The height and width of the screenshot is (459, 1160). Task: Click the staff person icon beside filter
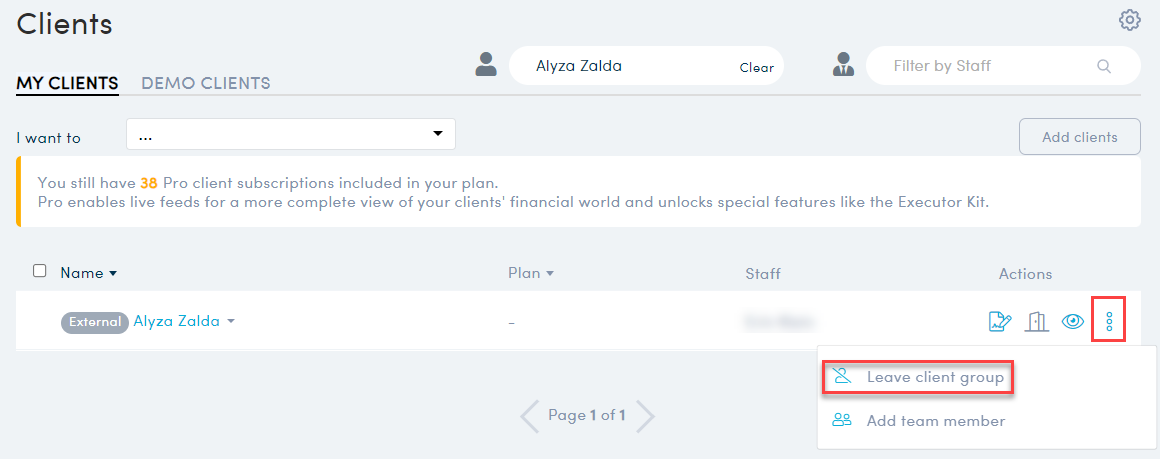point(843,64)
